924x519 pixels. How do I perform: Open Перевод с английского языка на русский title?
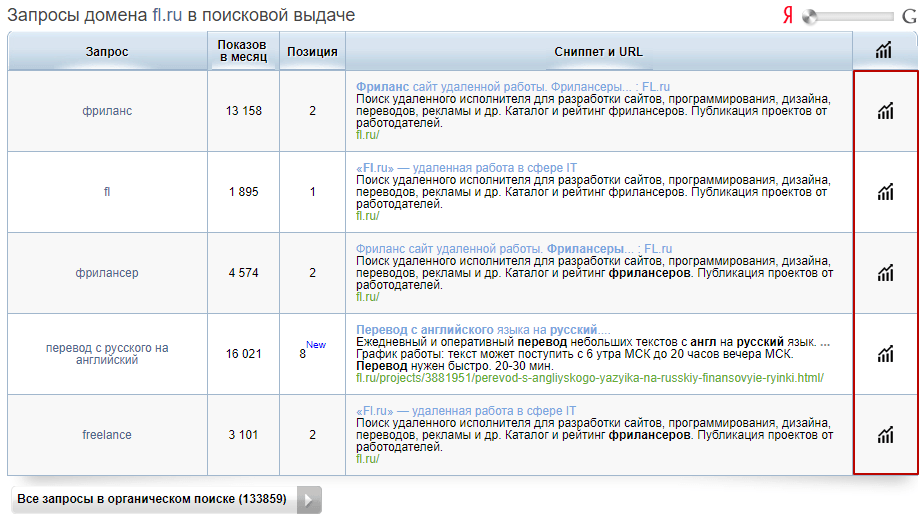click(483, 329)
